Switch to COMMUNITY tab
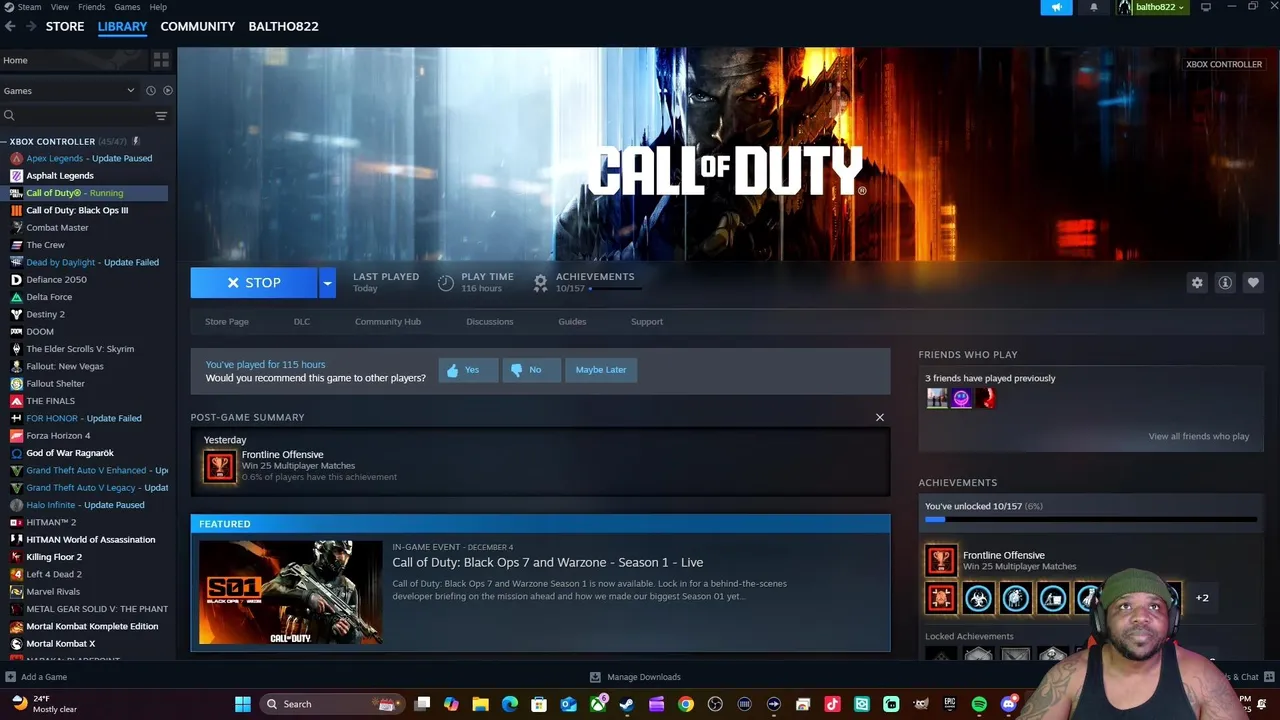The width and height of the screenshot is (1280, 720). [x=198, y=26]
